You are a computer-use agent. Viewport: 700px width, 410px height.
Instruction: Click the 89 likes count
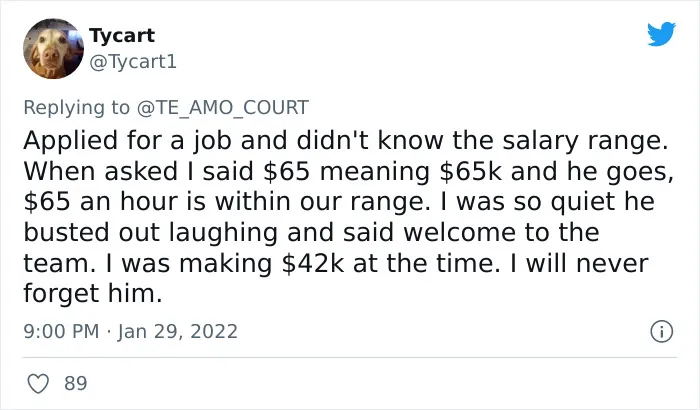75,384
